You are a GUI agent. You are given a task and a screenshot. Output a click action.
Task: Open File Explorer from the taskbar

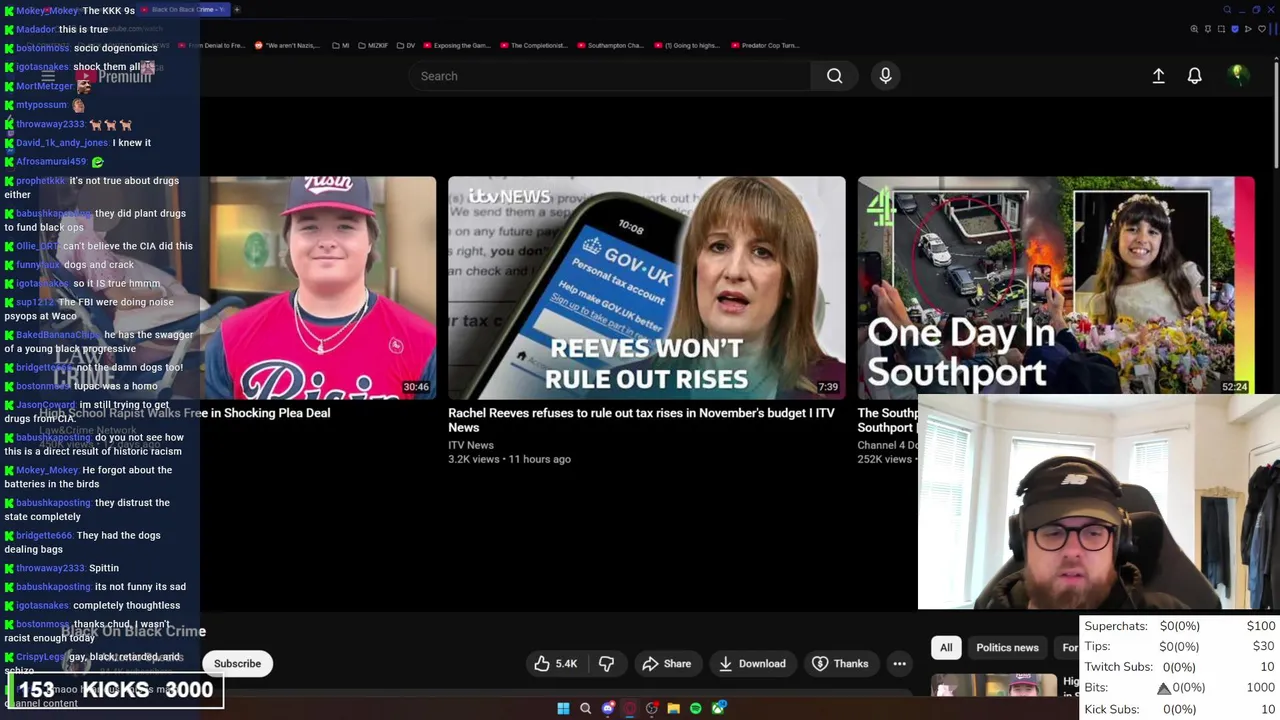click(673, 709)
